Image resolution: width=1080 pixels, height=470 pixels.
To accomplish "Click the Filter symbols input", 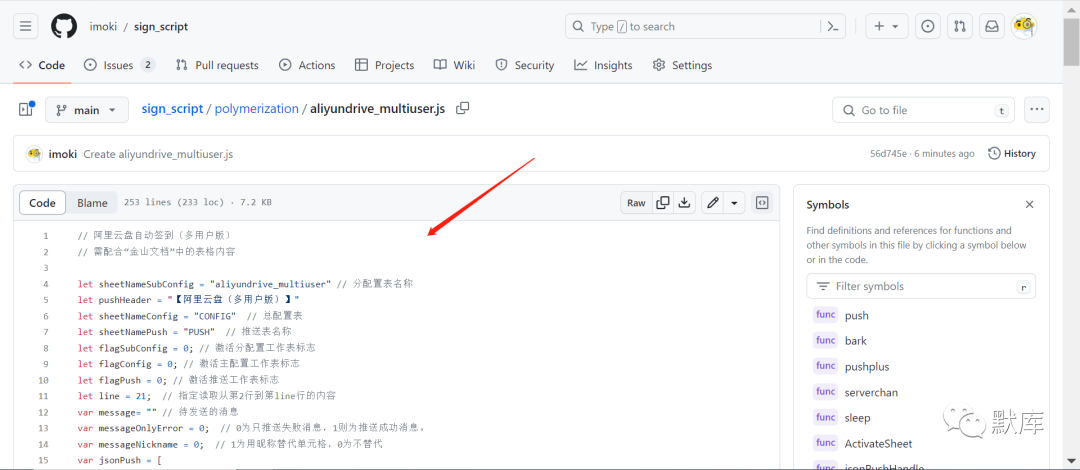I will tap(921, 286).
